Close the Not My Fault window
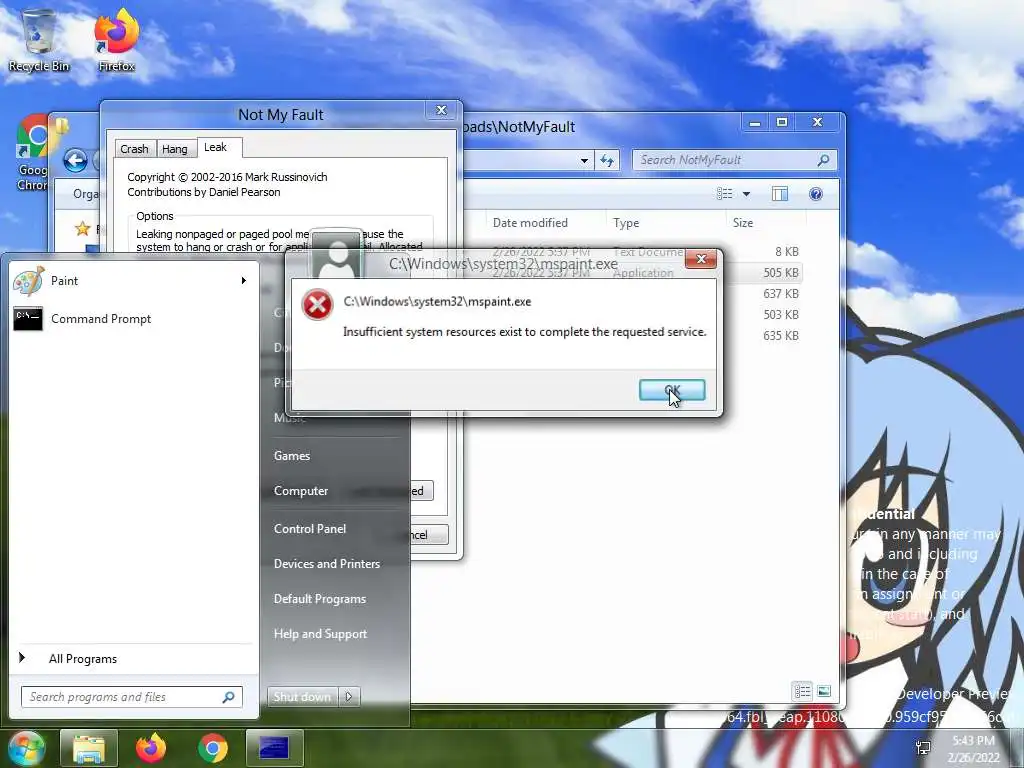The width and height of the screenshot is (1024, 768). coord(441,110)
